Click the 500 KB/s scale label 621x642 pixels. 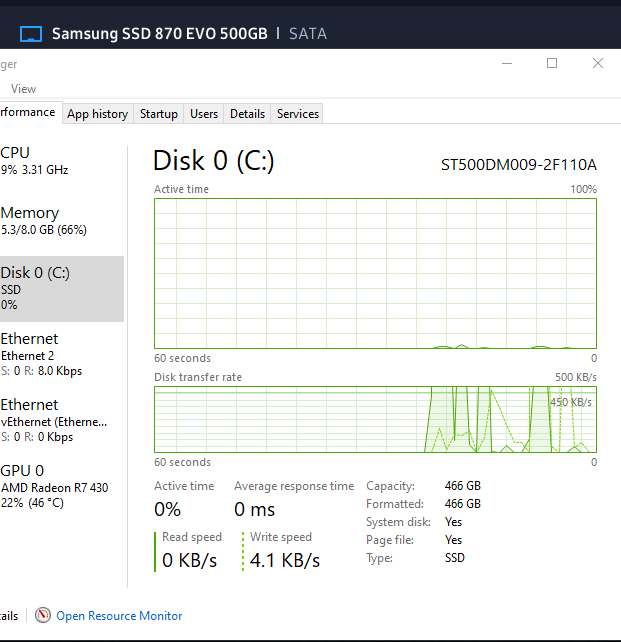tap(576, 377)
